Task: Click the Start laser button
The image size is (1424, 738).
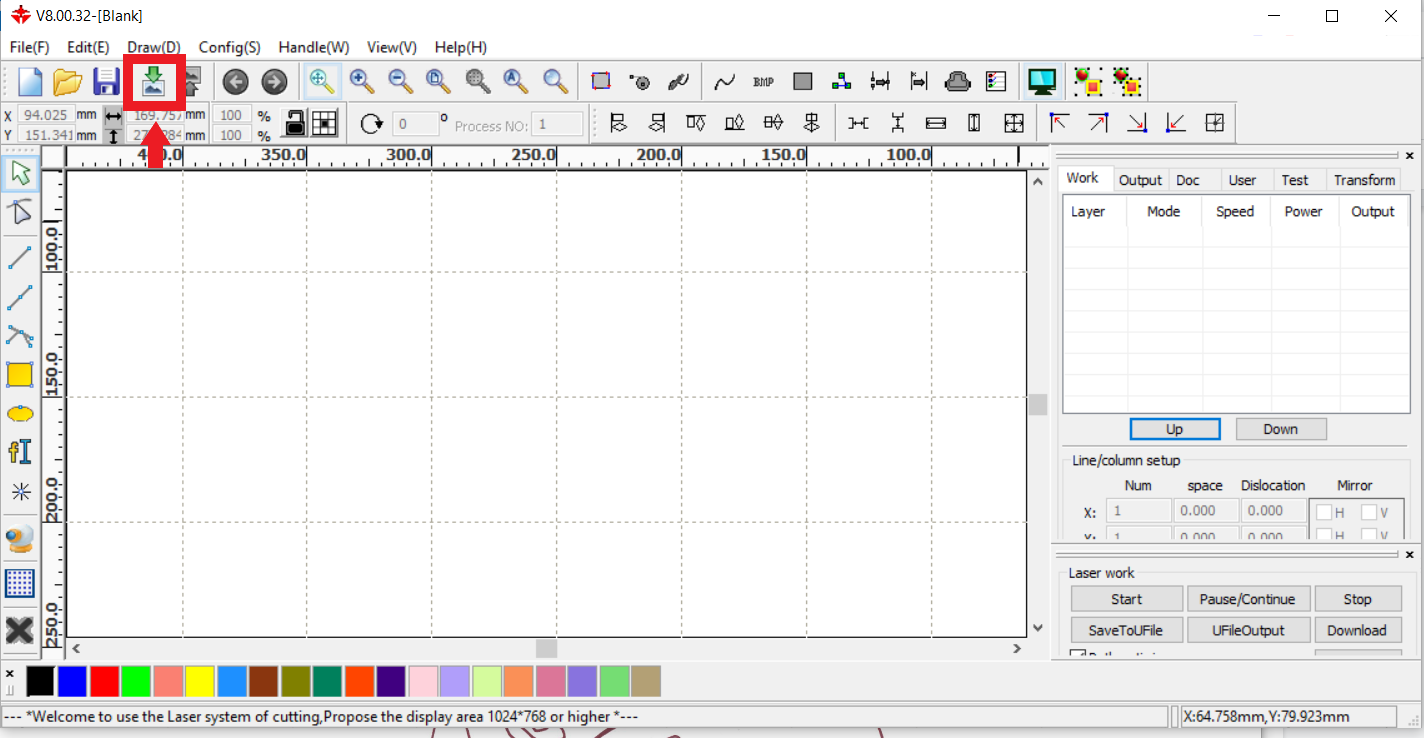Action: (1127, 599)
